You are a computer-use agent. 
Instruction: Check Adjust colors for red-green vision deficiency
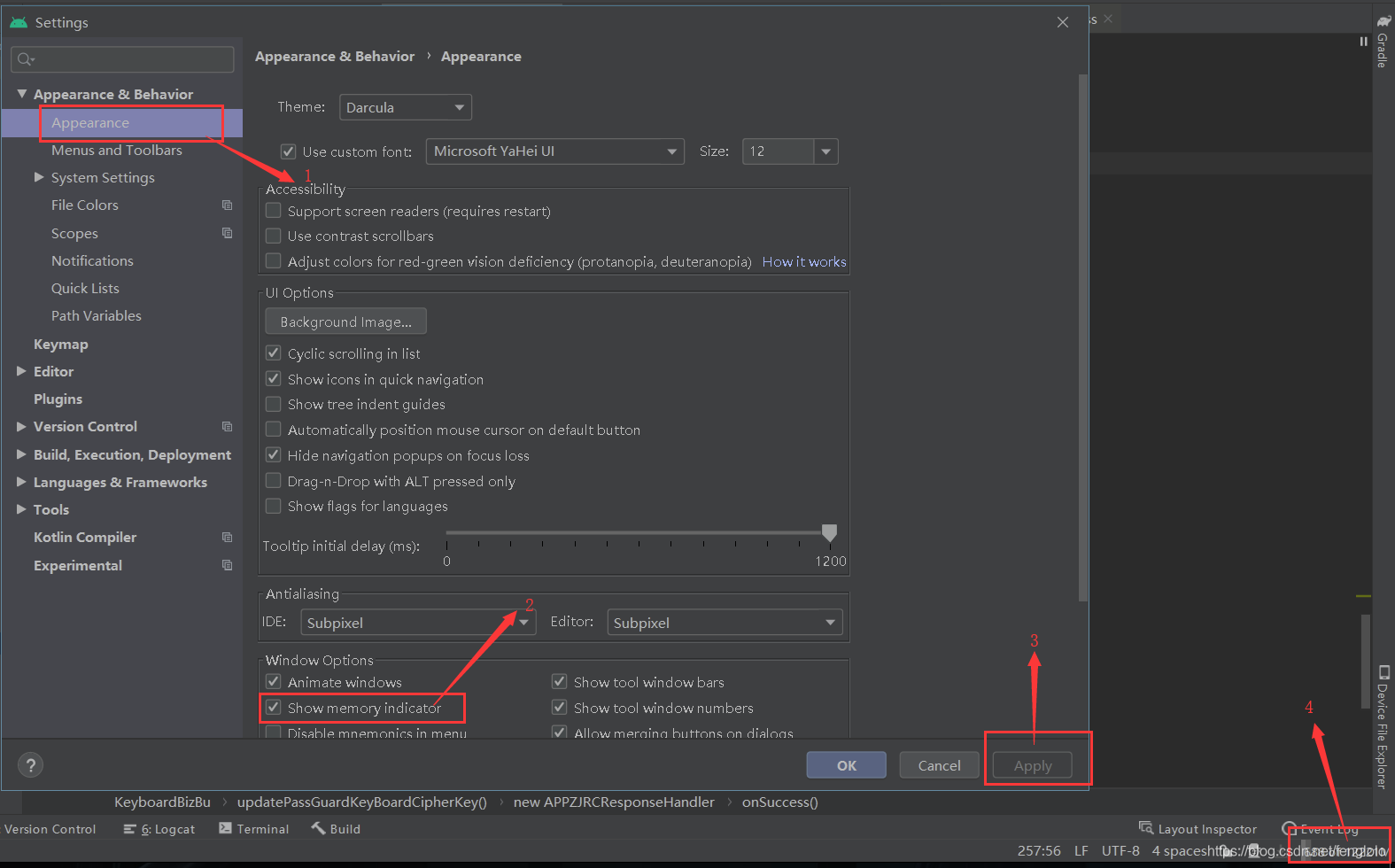click(x=274, y=261)
